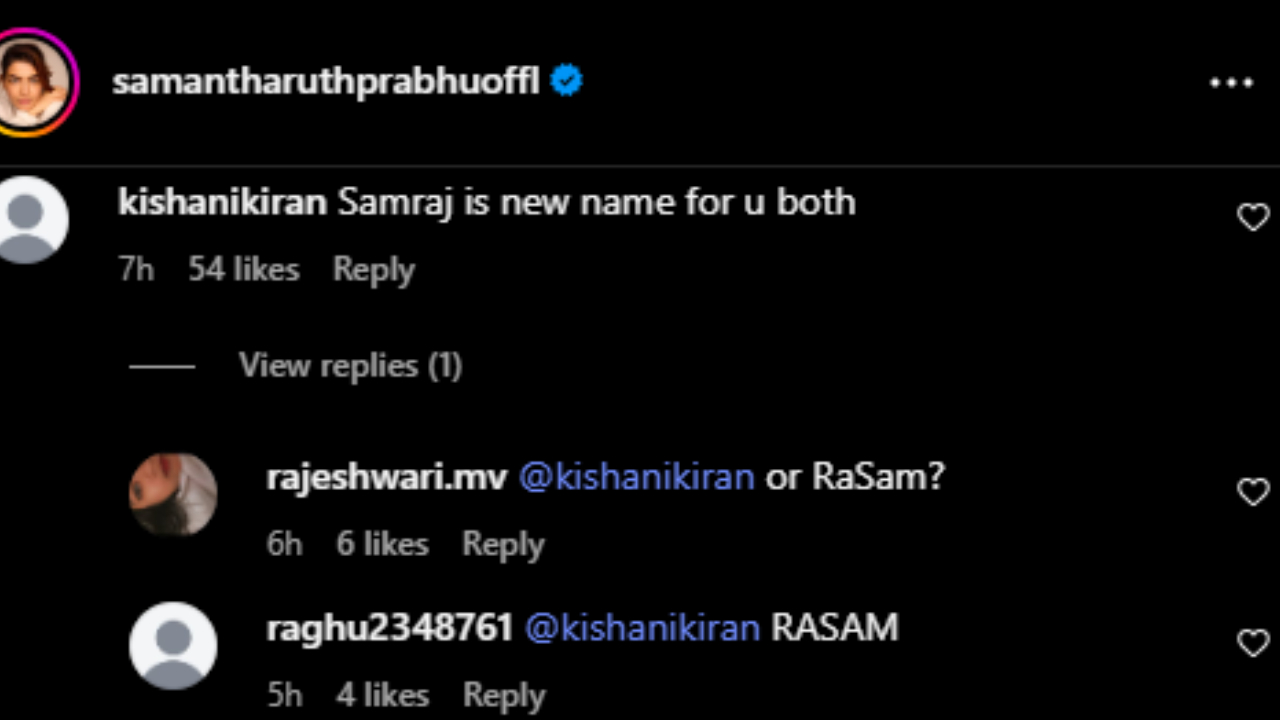Reply to raghu2348761's comment
1280x720 pixels.
503,695
